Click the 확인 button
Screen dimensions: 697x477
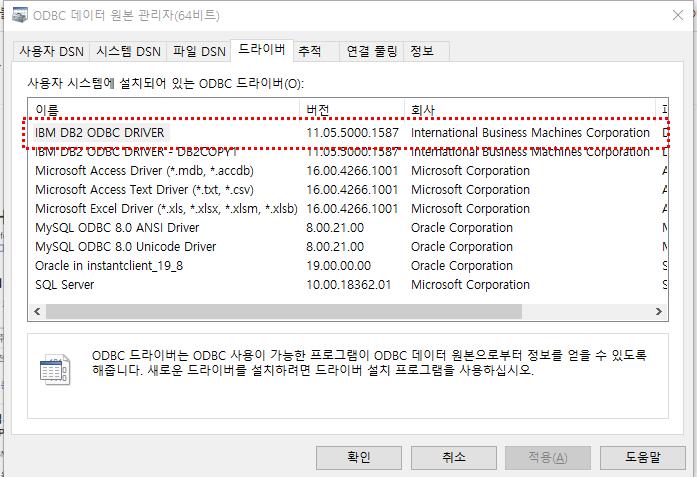[x=359, y=457]
